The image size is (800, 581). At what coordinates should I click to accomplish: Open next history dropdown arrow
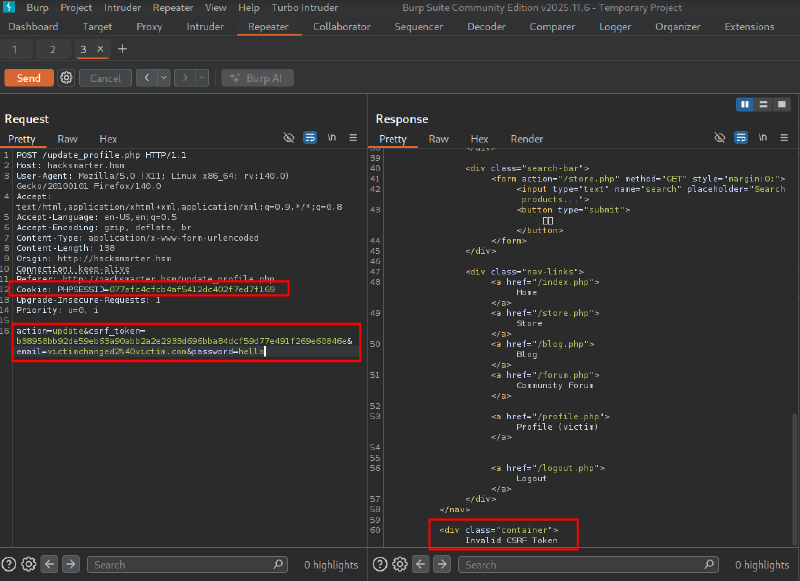[203, 78]
